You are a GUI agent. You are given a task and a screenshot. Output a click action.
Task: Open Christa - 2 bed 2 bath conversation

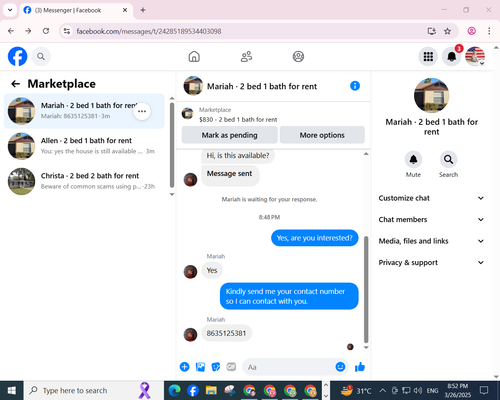pyautogui.click(x=84, y=181)
